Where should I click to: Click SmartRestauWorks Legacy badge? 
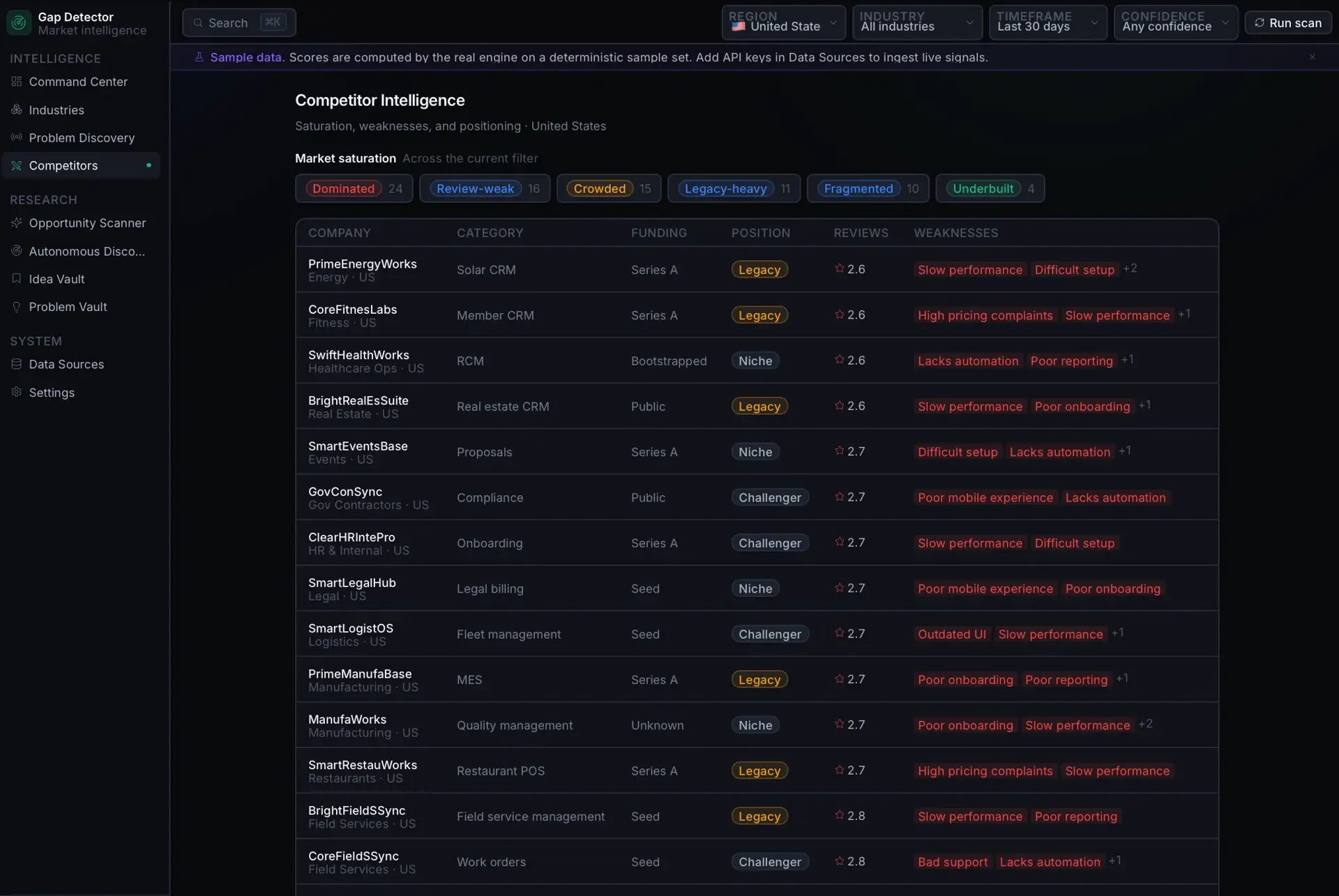759,770
